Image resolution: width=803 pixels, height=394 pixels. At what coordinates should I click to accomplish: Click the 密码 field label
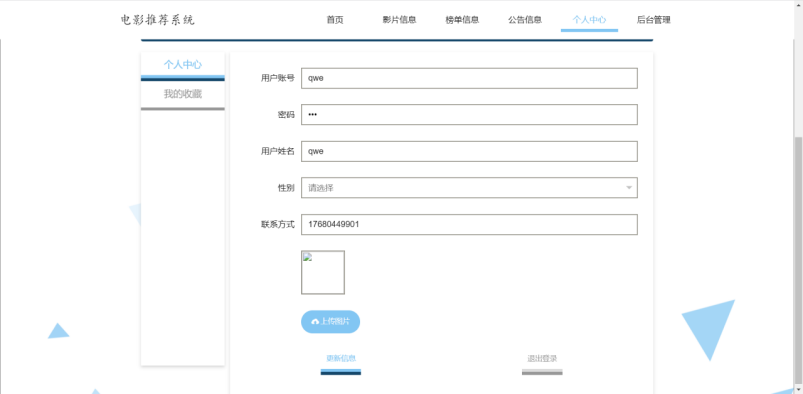tap(286, 115)
